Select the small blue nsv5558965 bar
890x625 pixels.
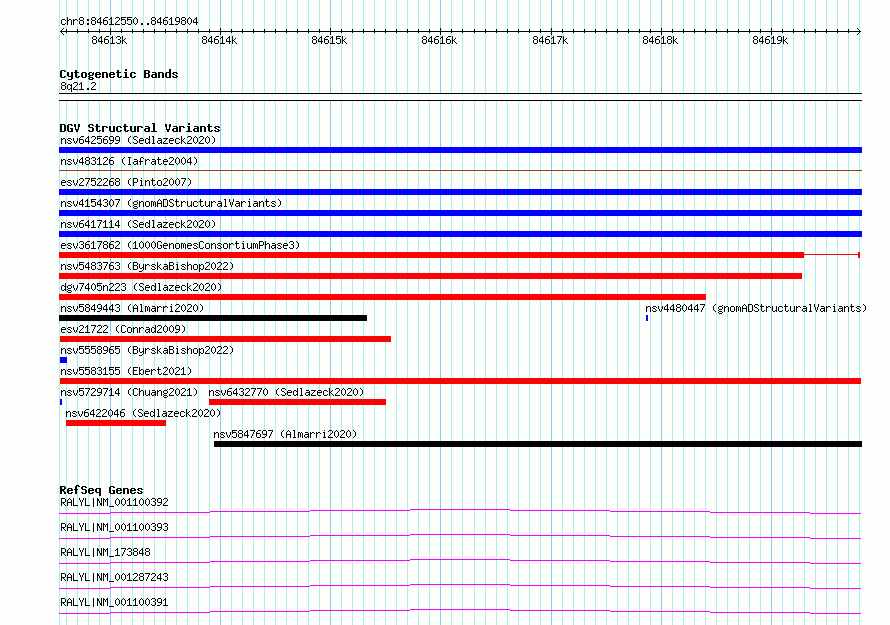64,360
